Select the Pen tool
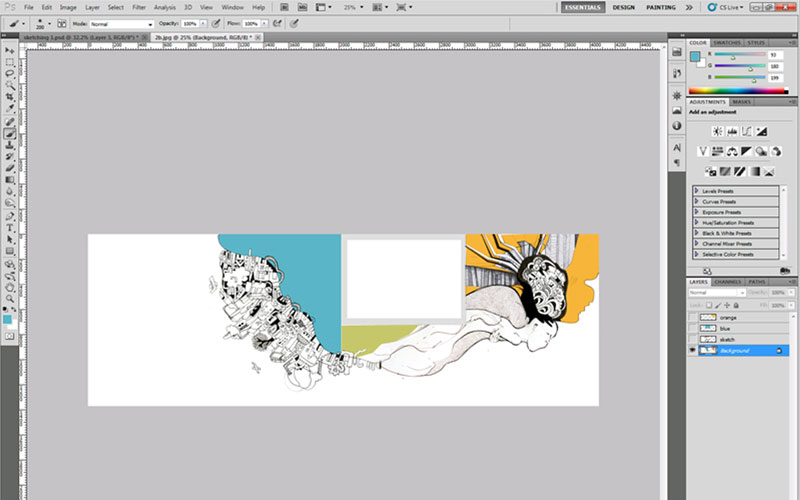 (10, 216)
